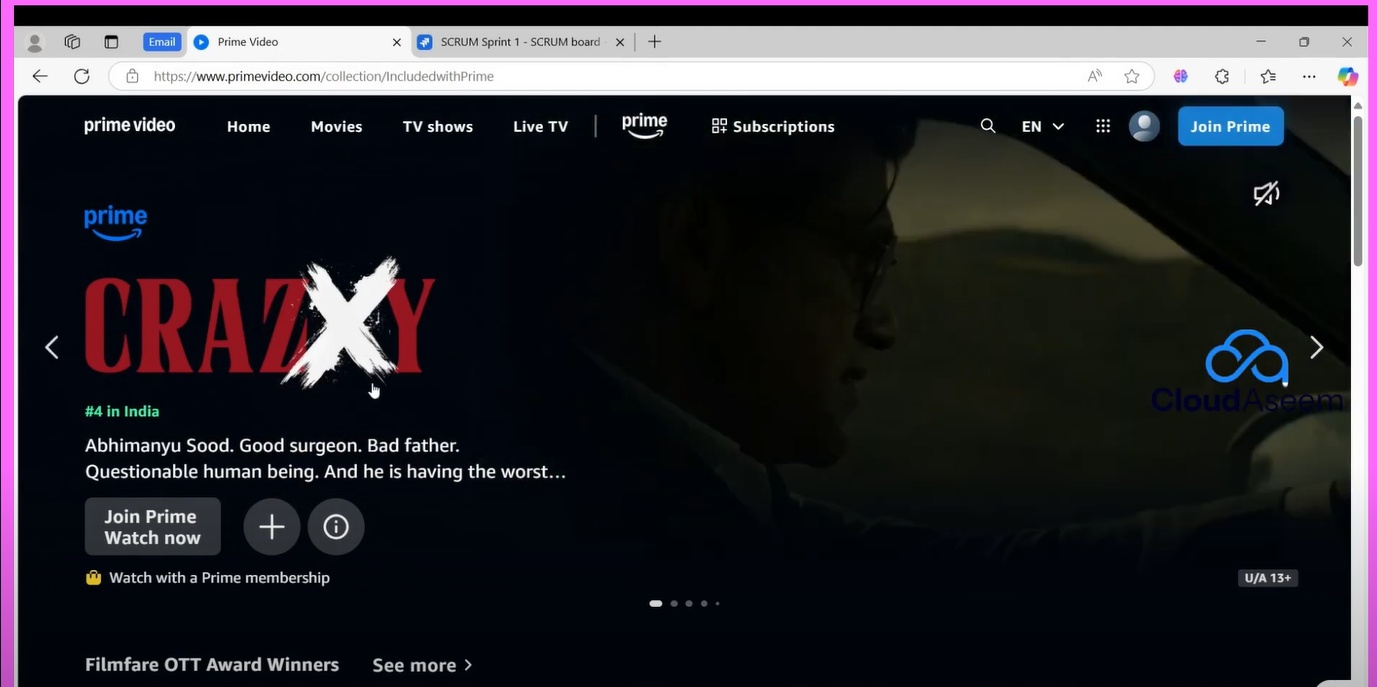Unmute the trailer sound
Viewport: 1377px width, 687px height.
1267,193
